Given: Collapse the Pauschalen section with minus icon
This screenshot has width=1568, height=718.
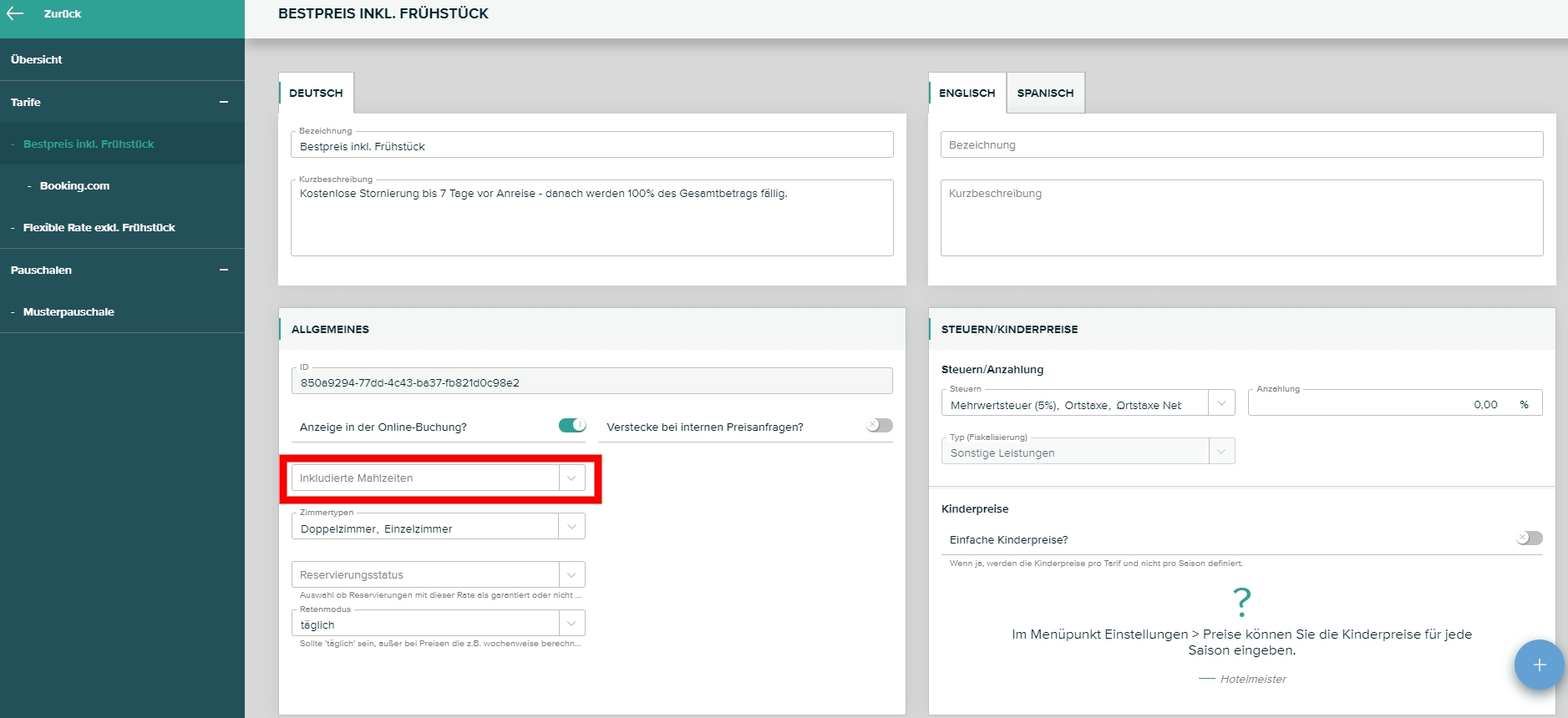Looking at the screenshot, I should pyautogui.click(x=224, y=270).
